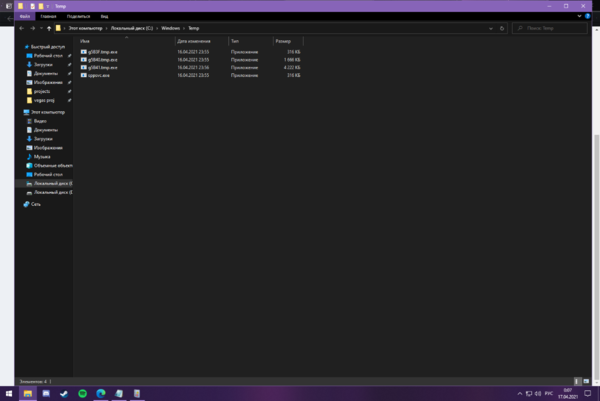
Task: Click the 23:56 modified date cell
Action: pos(193,68)
